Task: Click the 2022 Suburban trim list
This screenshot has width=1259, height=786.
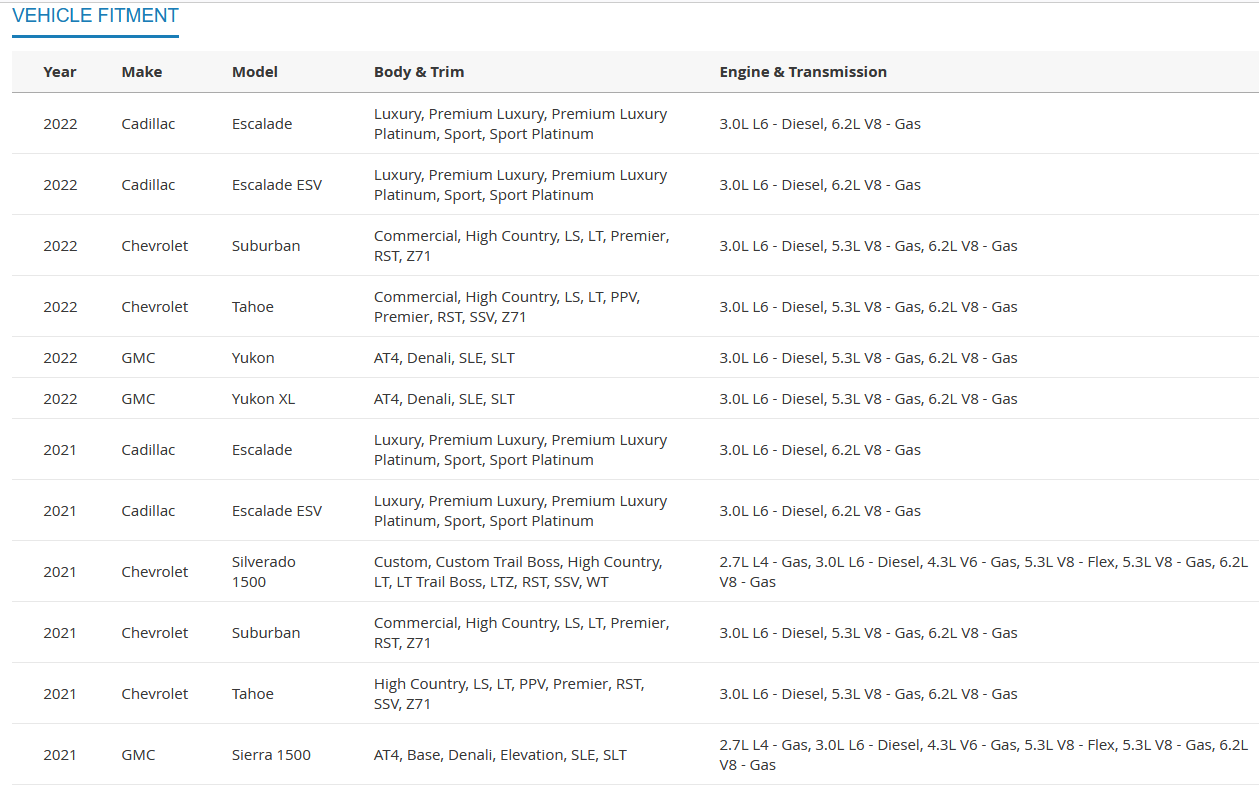Action: pyautogui.click(x=522, y=246)
